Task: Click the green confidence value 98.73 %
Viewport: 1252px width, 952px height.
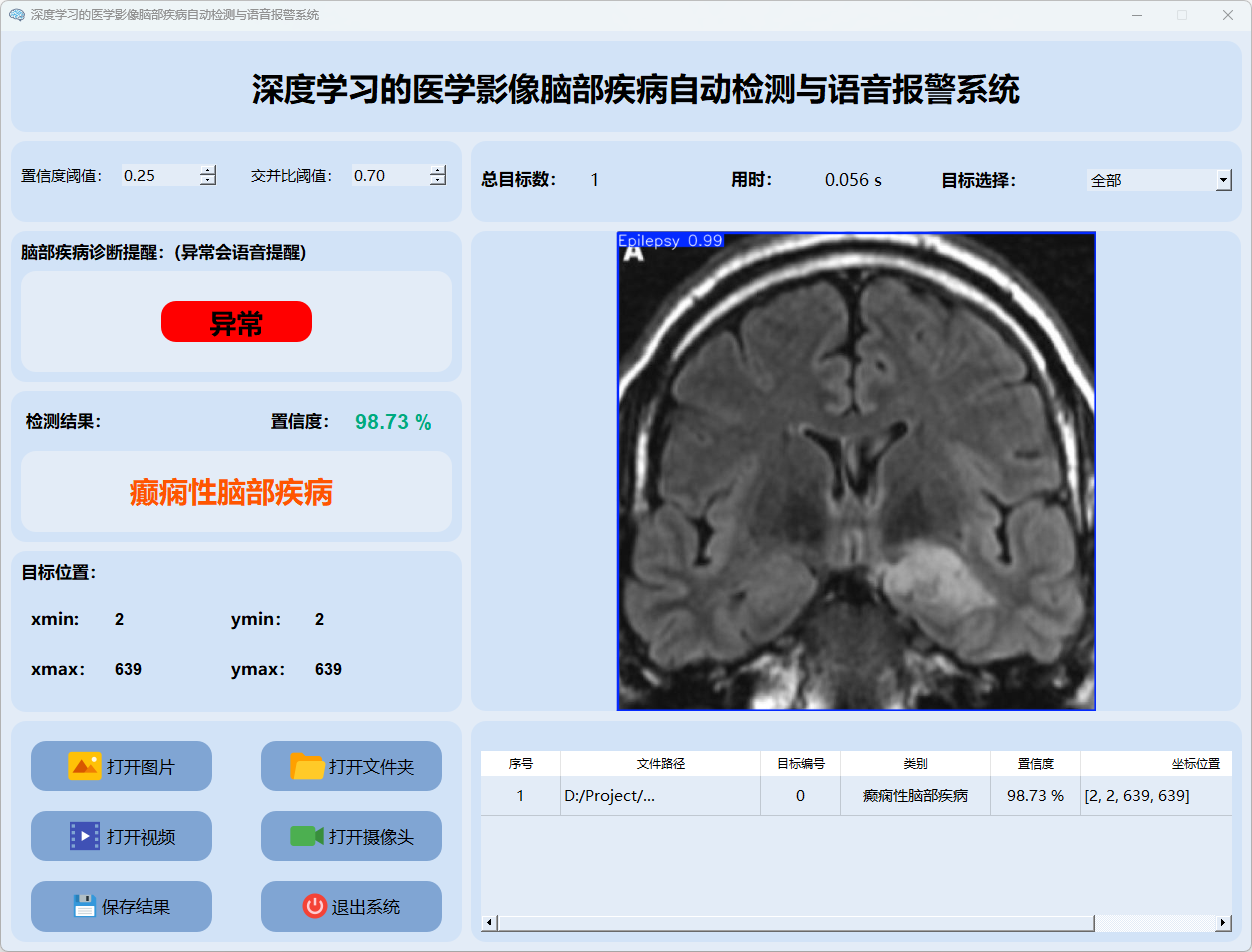Action: click(x=393, y=422)
